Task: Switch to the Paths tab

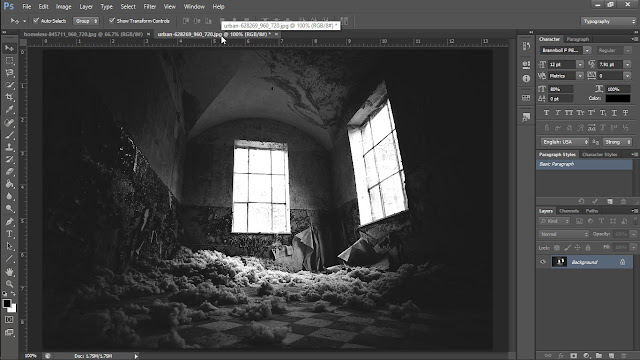Action: (x=592, y=211)
